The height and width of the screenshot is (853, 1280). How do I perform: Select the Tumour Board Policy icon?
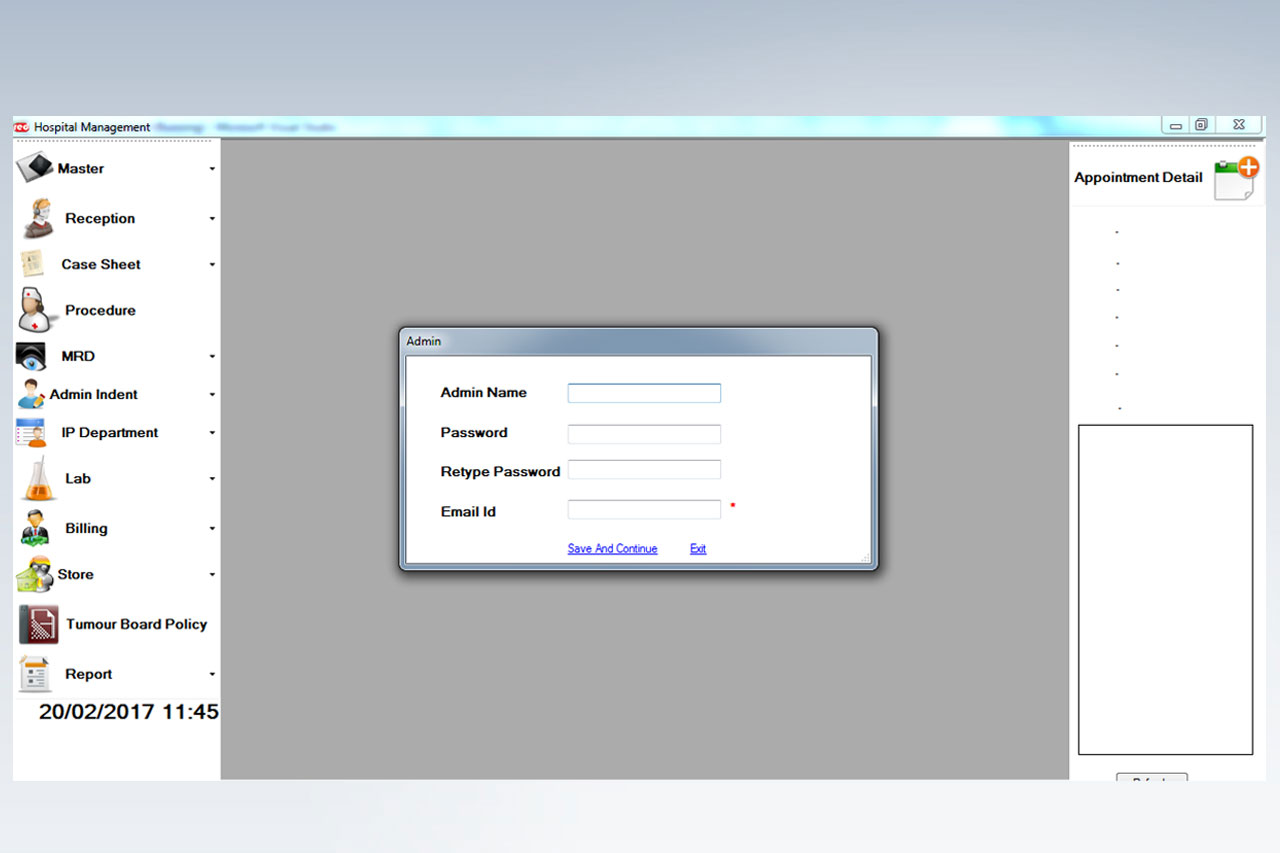coord(38,624)
